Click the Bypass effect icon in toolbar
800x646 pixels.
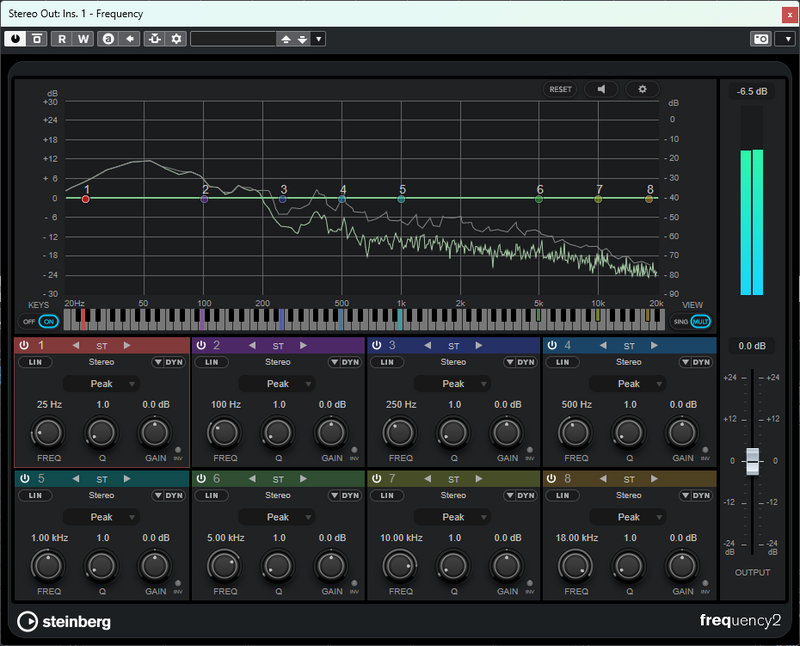pyautogui.click(x=37, y=39)
